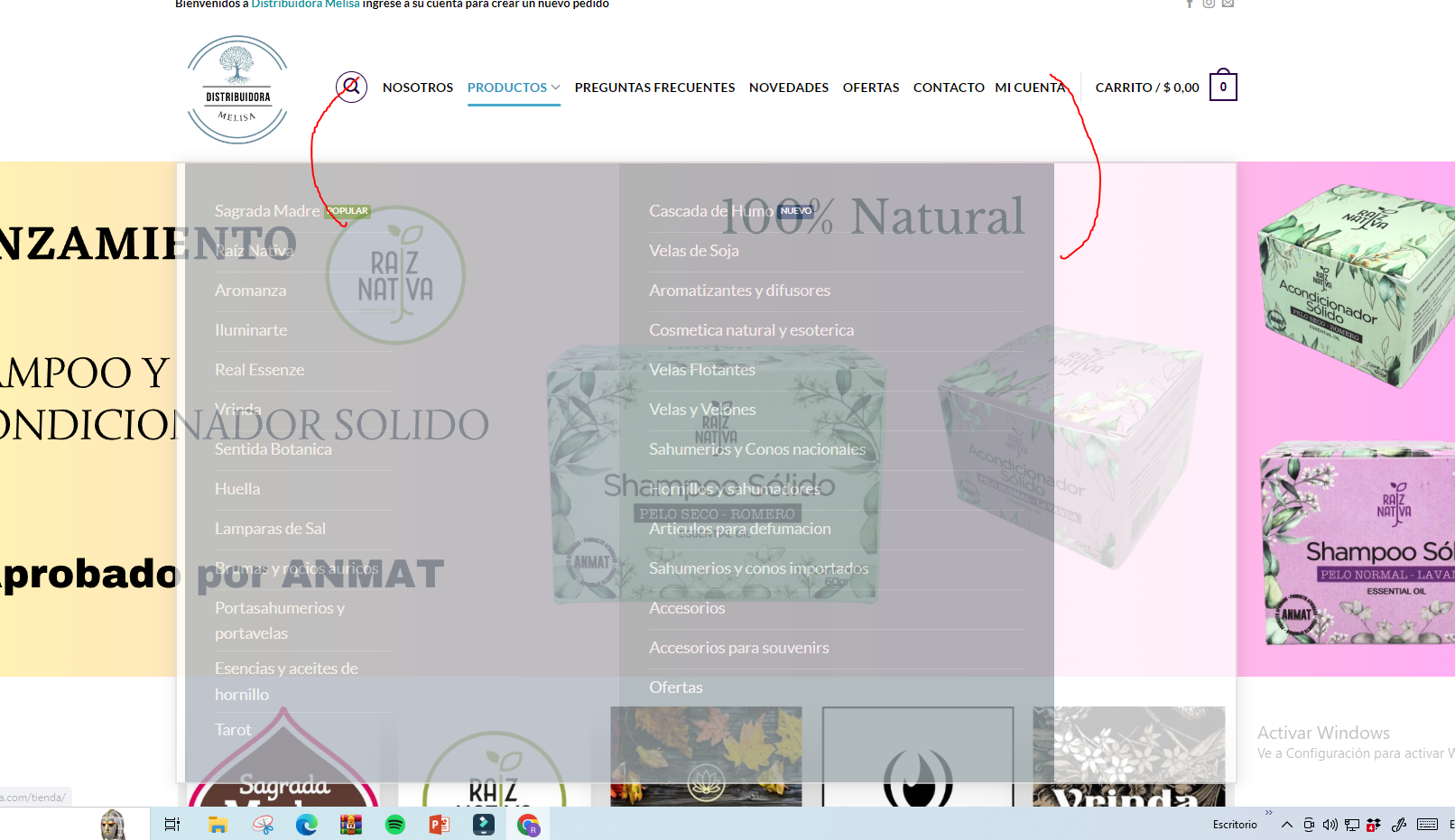Image resolution: width=1455 pixels, height=840 pixels.
Task: Open PowerPoint from the taskbar
Action: (x=439, y=825)
